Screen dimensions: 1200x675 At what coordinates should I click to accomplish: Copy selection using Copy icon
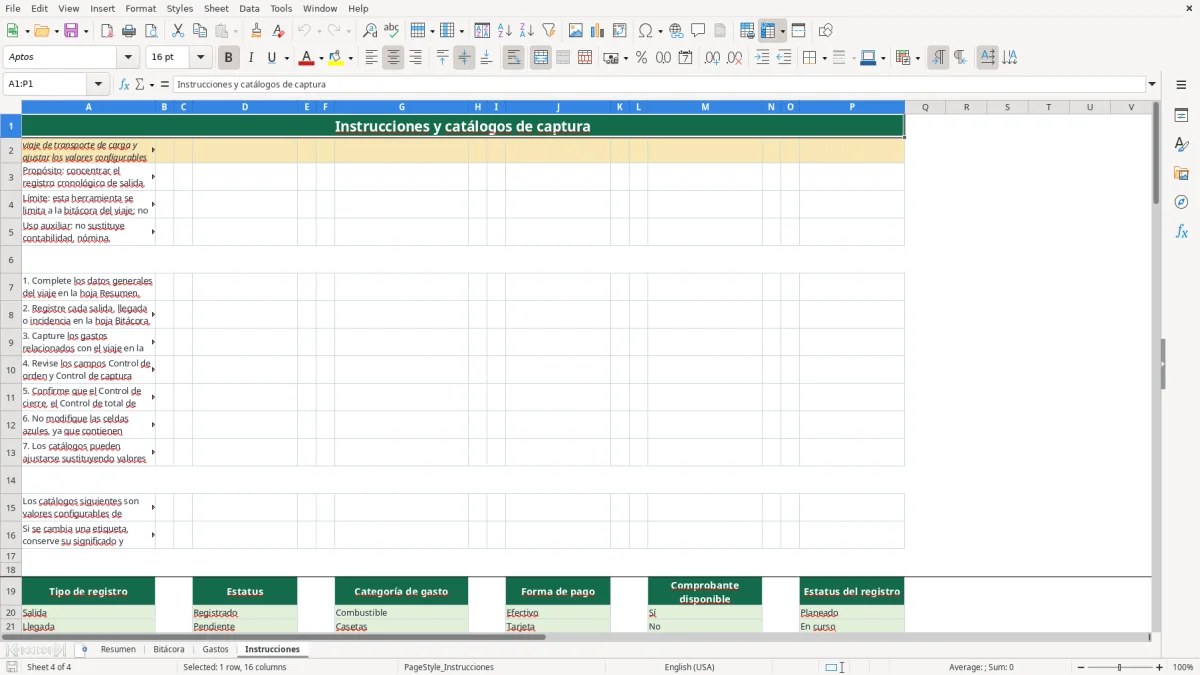coord(200,31)
